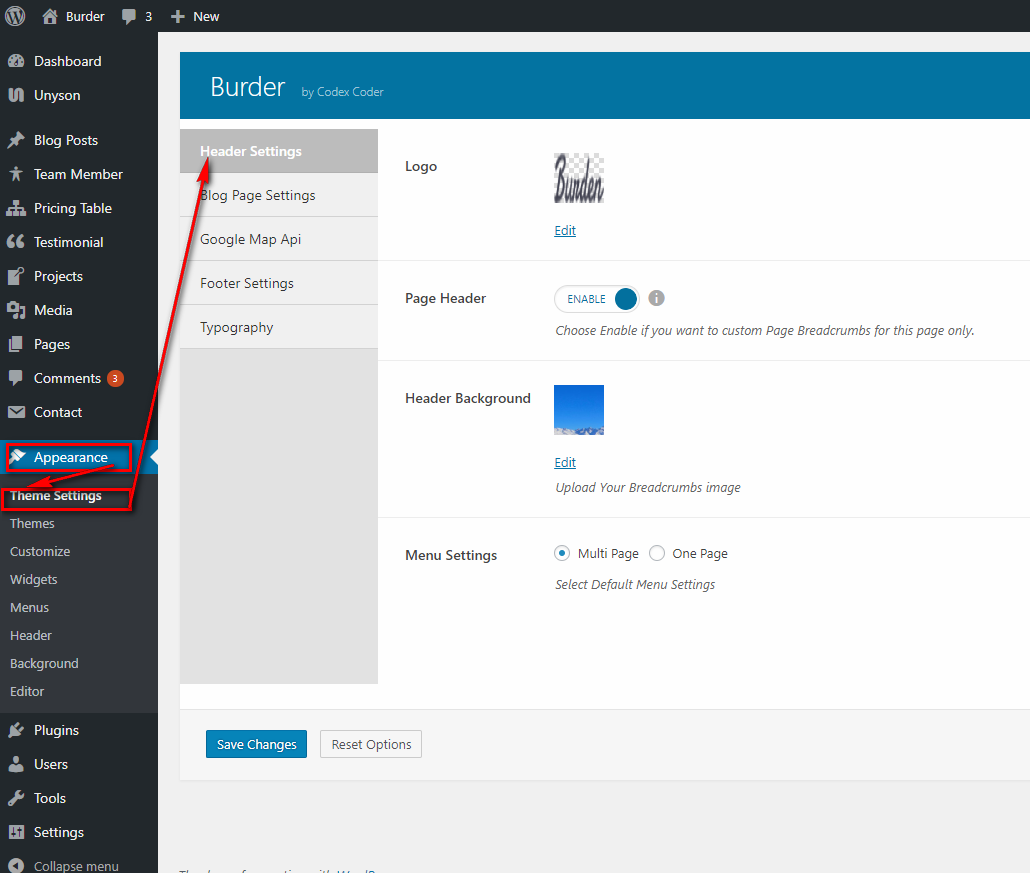Open the comments bubble icon in admin bar
Image resolution: width=1030 pixels, height=873 pixels.
(x=129, y=16)
